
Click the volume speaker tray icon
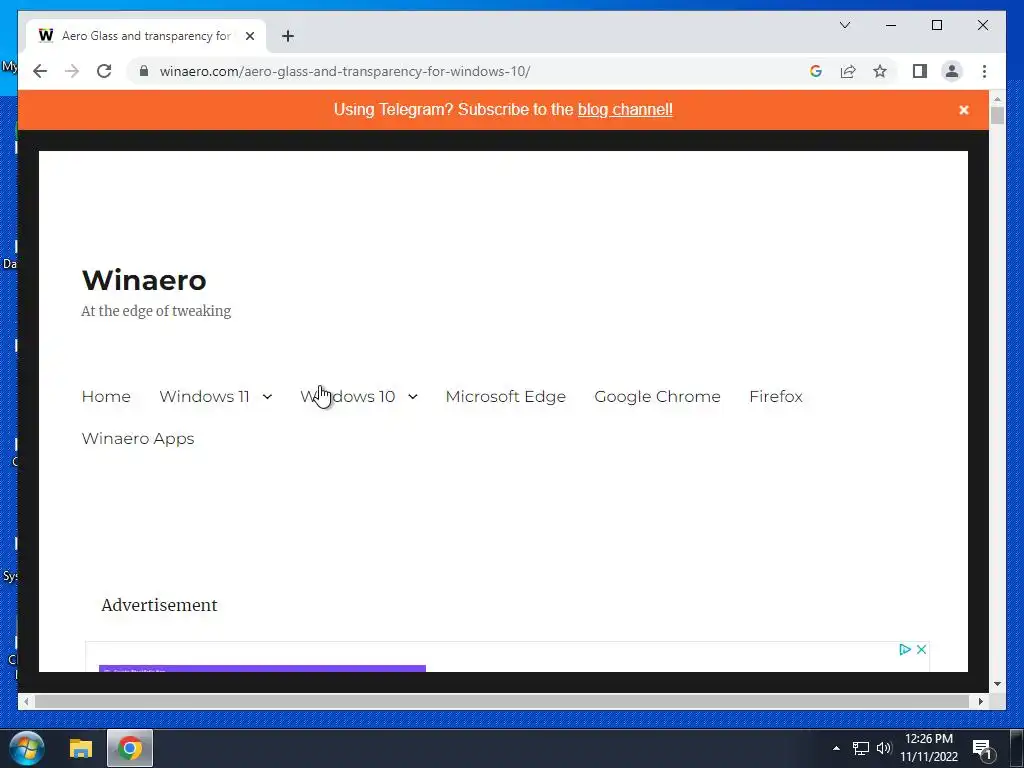(884, 748)
